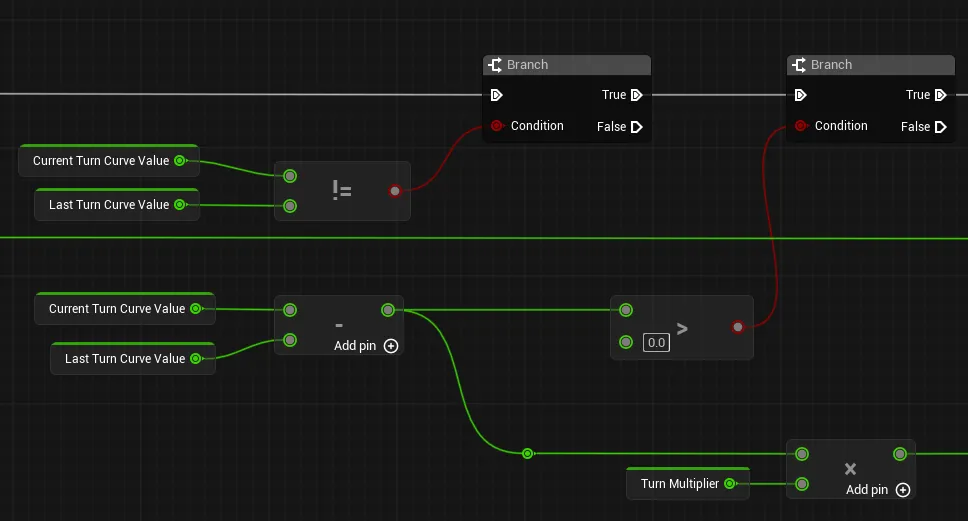Click the multiply node's float output pin
968x521 pixels.
pos(899,454)
